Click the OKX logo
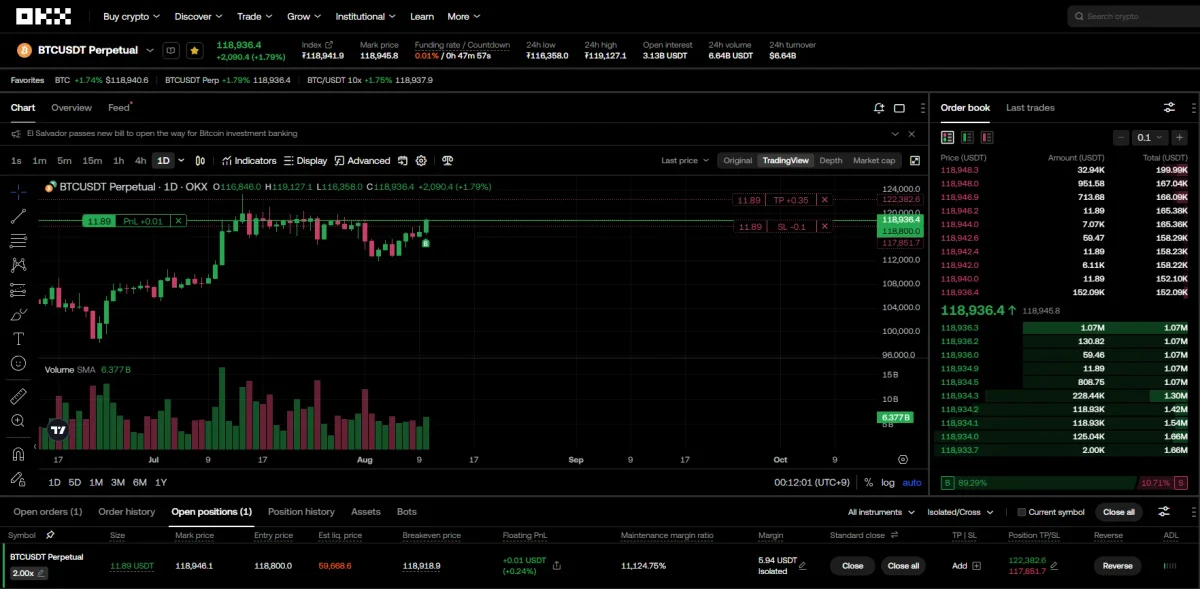Image resolution: width=1200 pixels, height=589 pixels. (43, 16)
